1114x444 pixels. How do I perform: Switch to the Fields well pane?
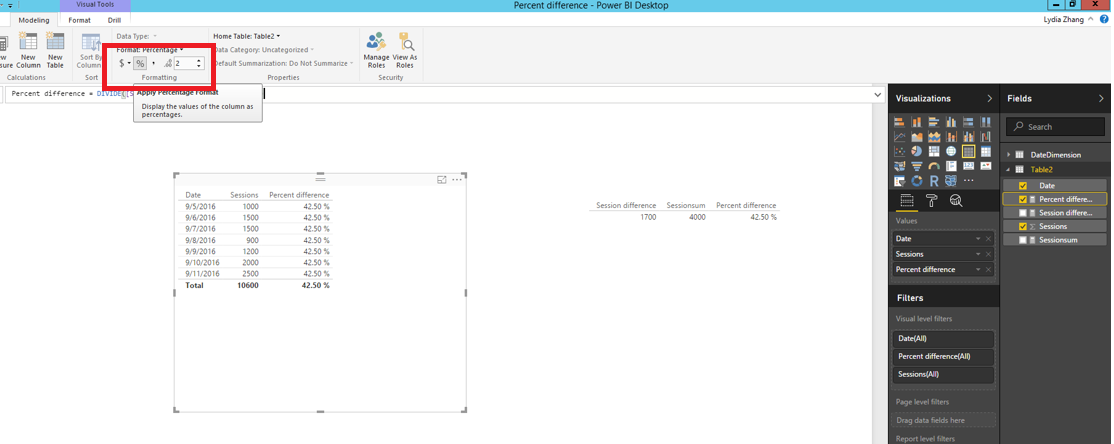(907, 200)
